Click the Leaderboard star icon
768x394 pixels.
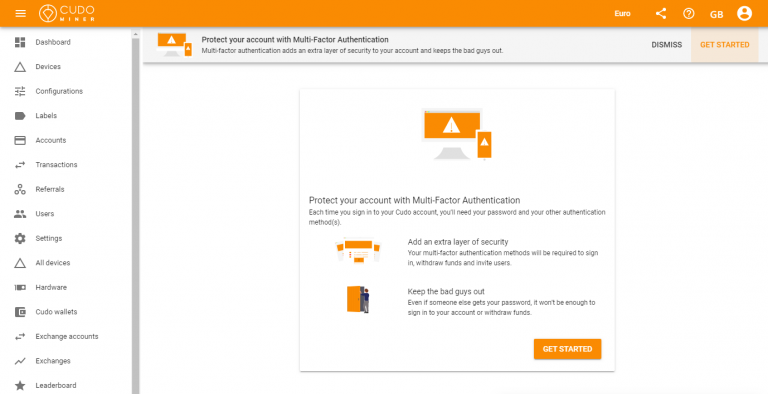tap(20, 385)
